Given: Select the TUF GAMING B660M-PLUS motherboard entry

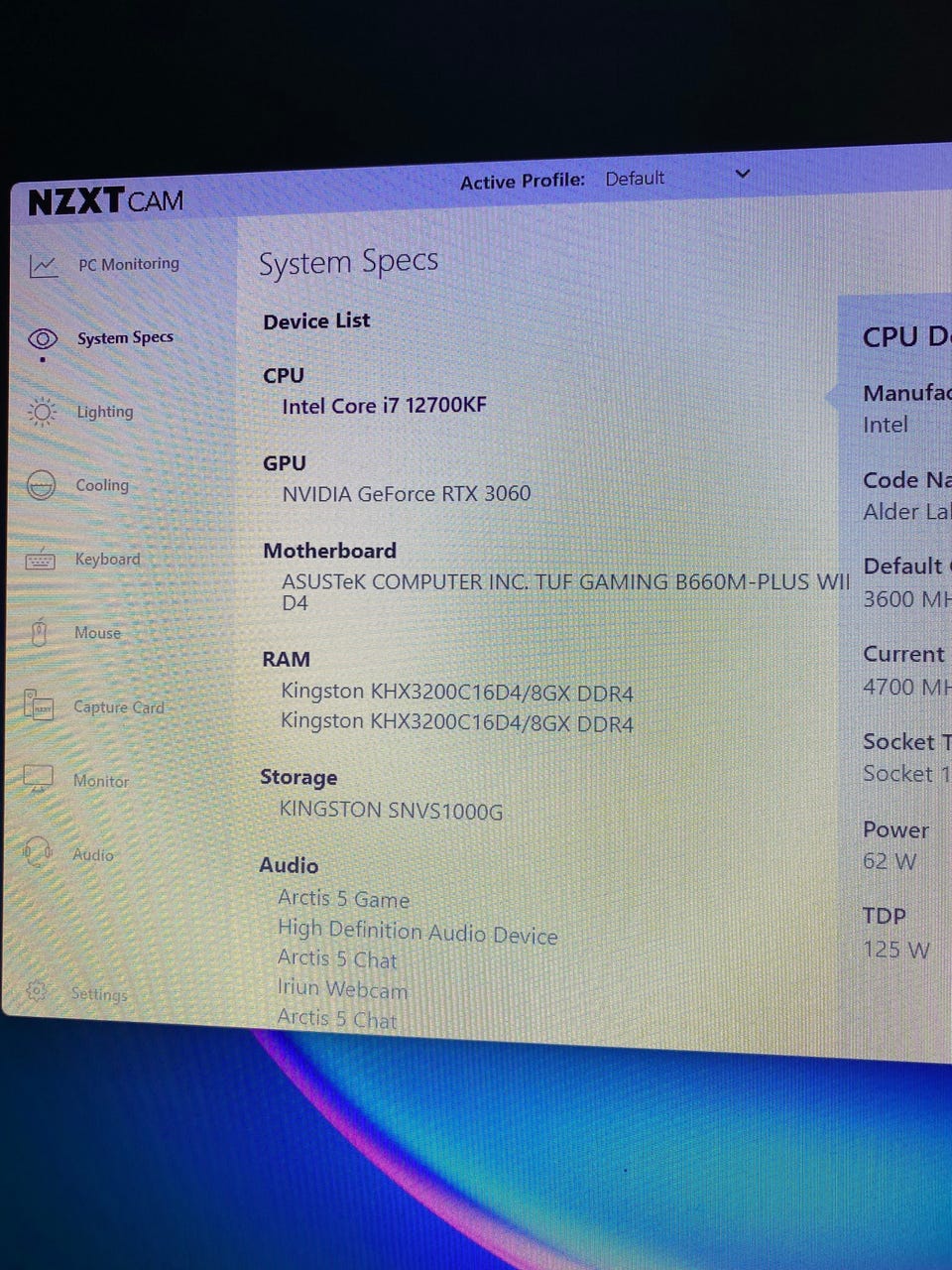Looking at the screenshot, I should [565, 591].
